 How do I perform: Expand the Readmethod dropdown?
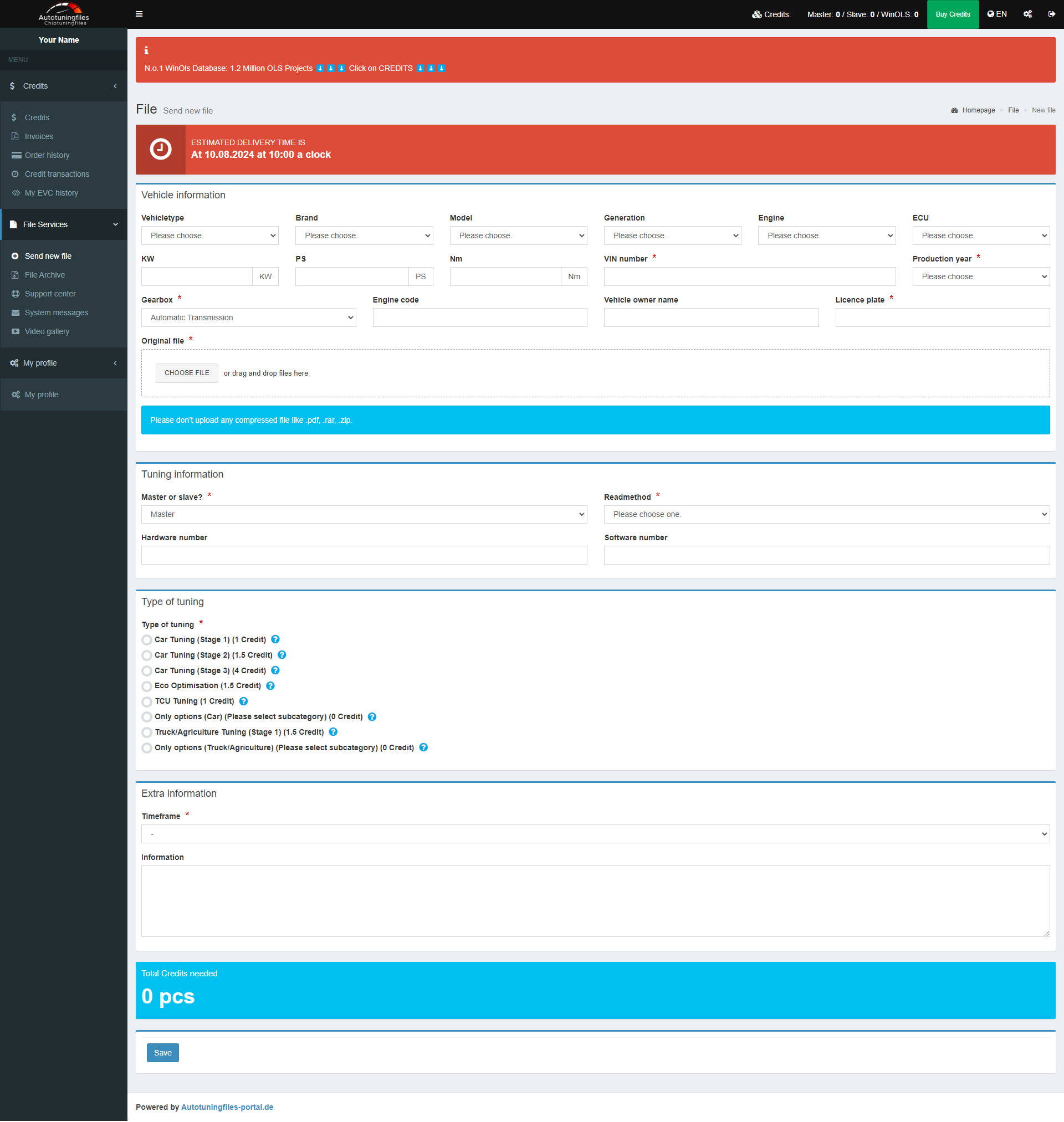click(x=826, y=514)
